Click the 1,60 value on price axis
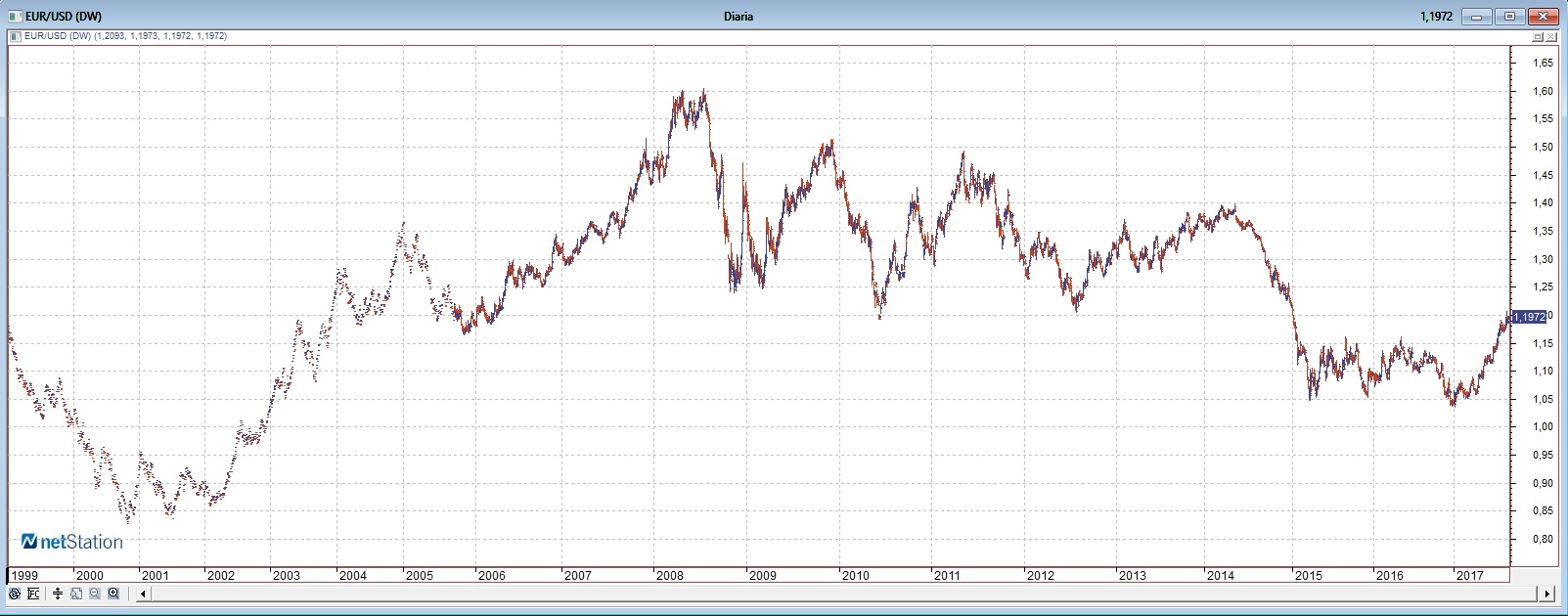The image size is (1568, 616). (x=1543, y=91)
